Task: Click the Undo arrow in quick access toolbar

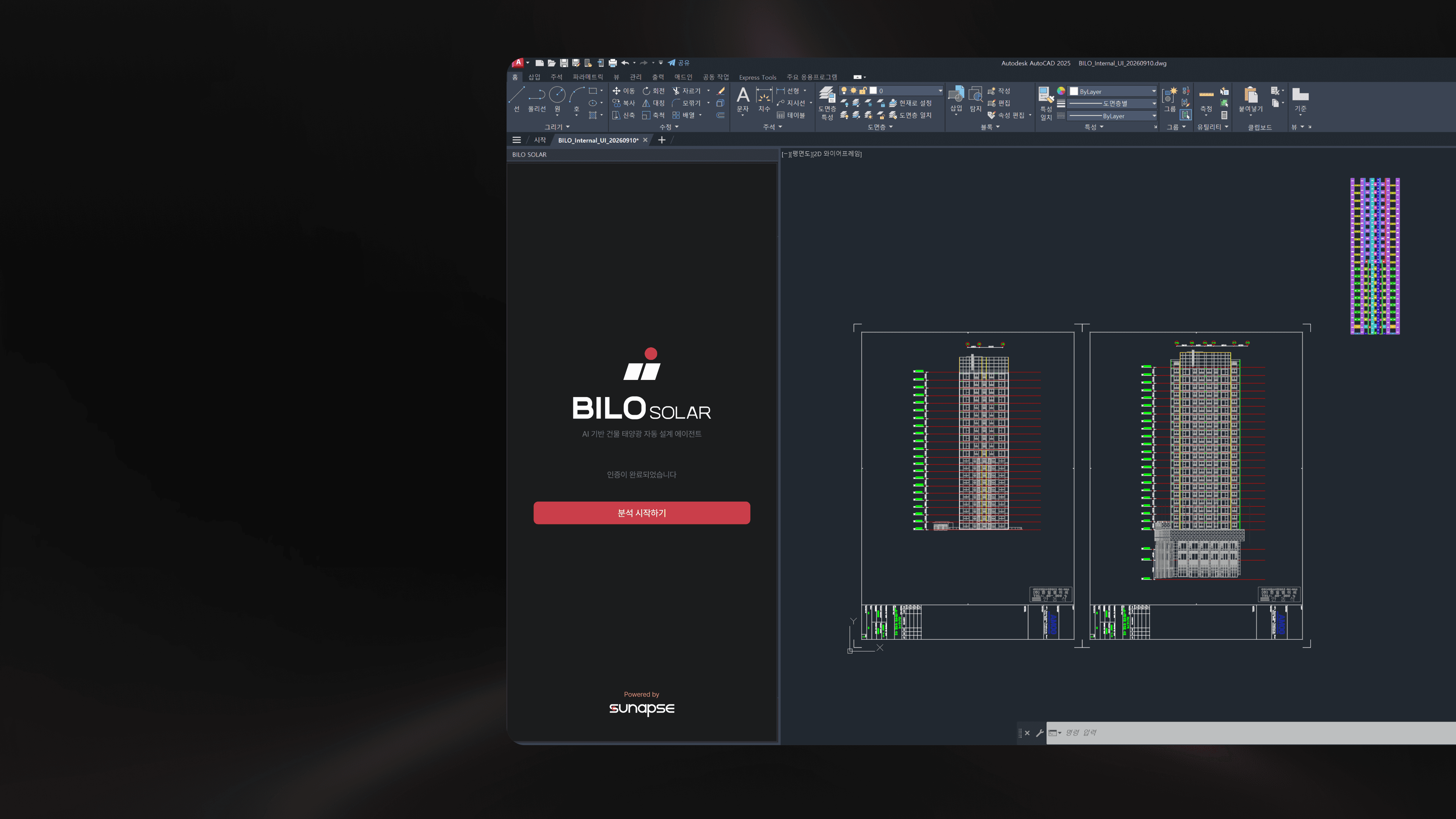Action: (x=624, y=63)
